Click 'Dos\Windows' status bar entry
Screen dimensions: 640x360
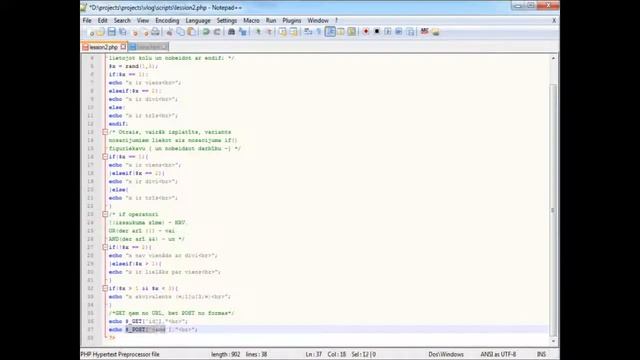click(x=446, y=354)
